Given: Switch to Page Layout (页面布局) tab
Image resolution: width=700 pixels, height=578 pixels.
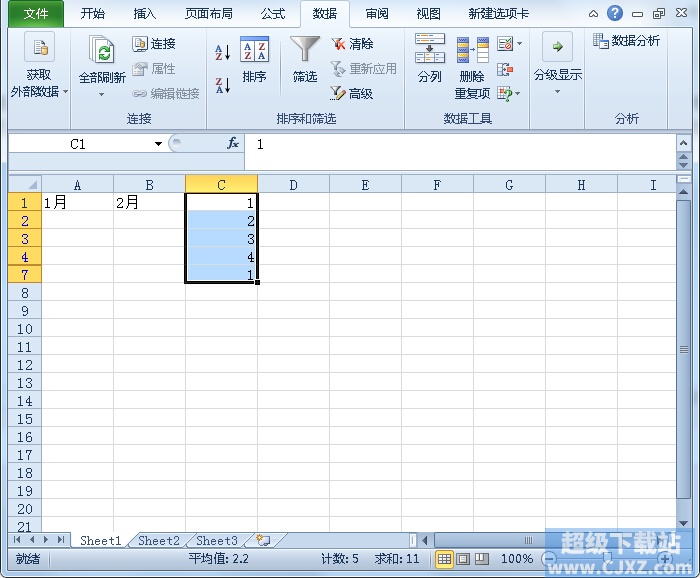Looking at the screenshot, I should click(x=209, y=14).
